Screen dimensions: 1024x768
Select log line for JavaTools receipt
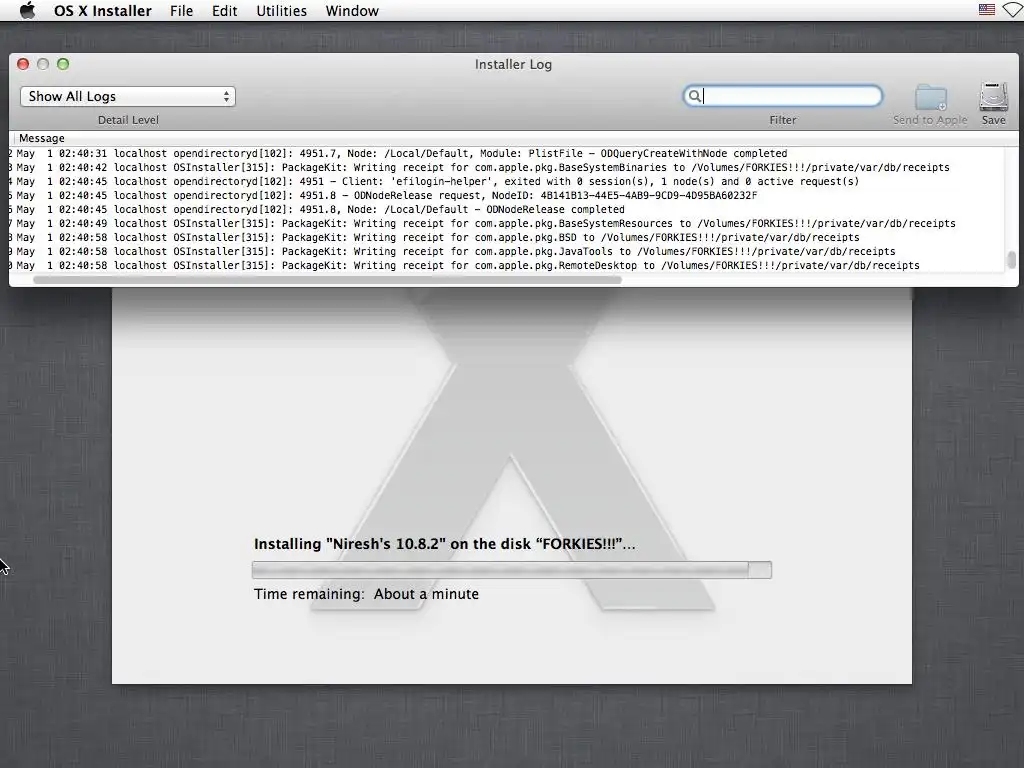(507, 251)
